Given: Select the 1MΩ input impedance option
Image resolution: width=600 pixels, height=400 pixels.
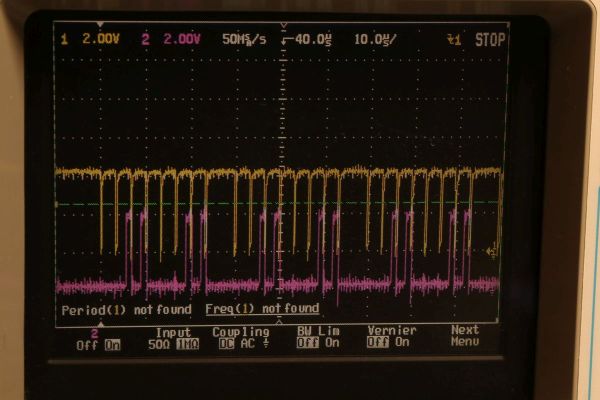Looking at the screenshot, I should 187,343.
